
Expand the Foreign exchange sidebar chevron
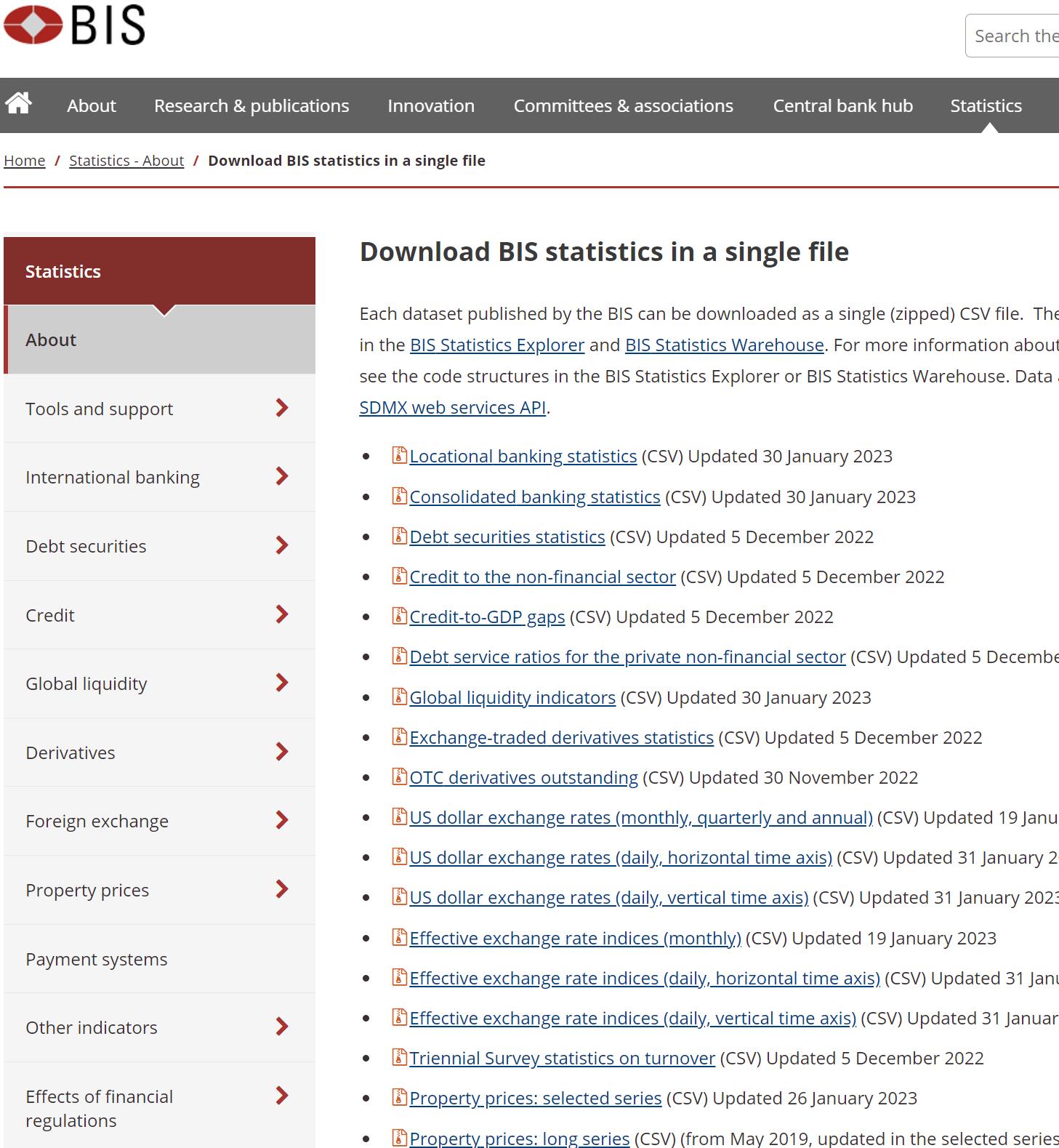click(x=282, y=821)
